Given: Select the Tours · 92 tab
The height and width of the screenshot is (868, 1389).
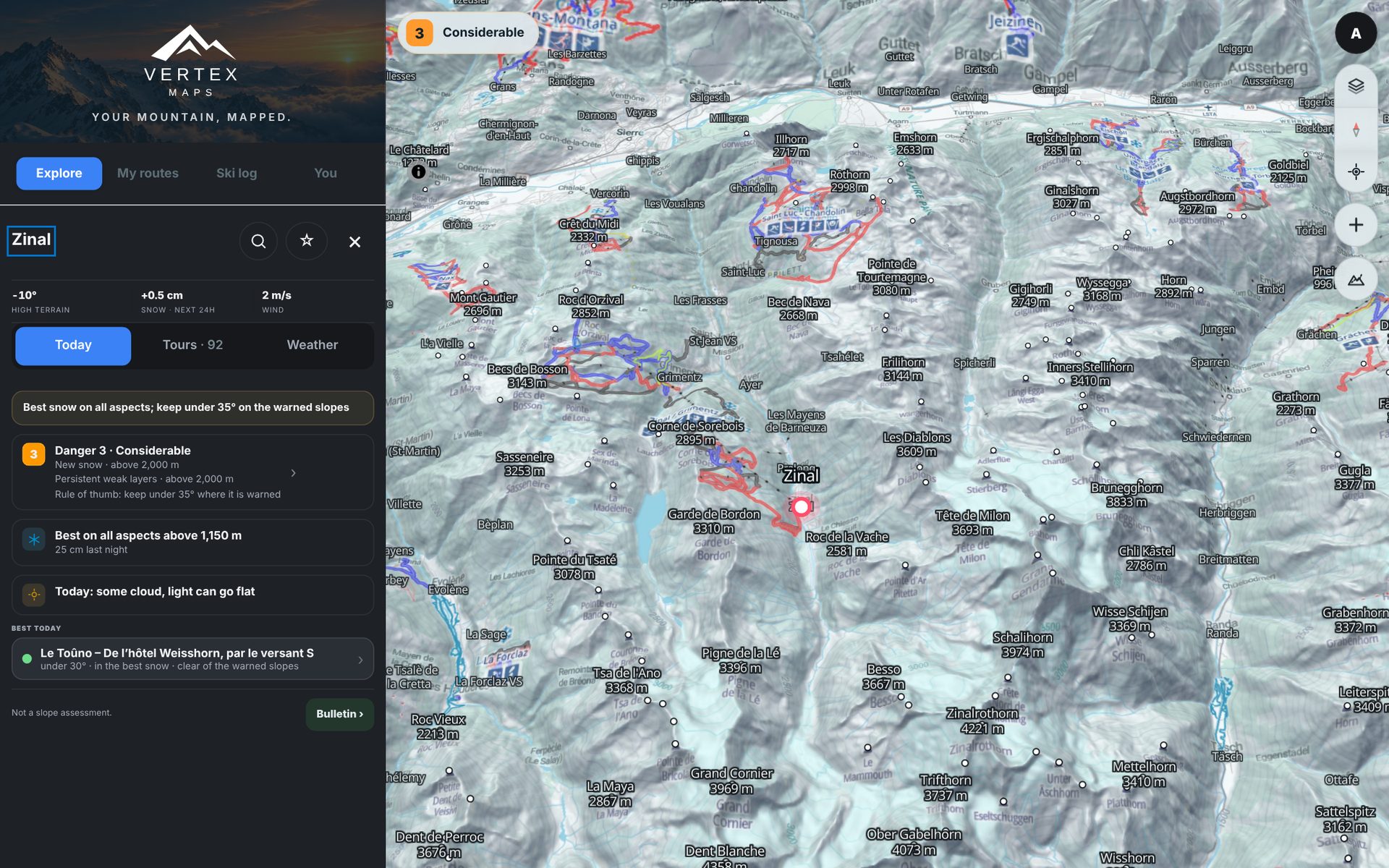Looking at the screenshot, I should pyautogui.click(x=192, y=345).
